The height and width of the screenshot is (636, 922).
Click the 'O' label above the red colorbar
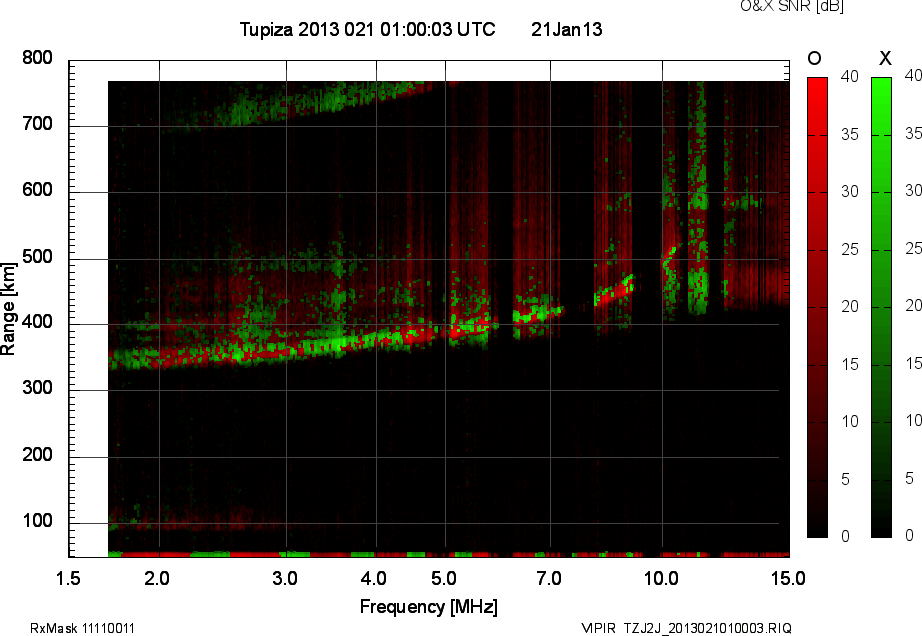tap(814, 58)
